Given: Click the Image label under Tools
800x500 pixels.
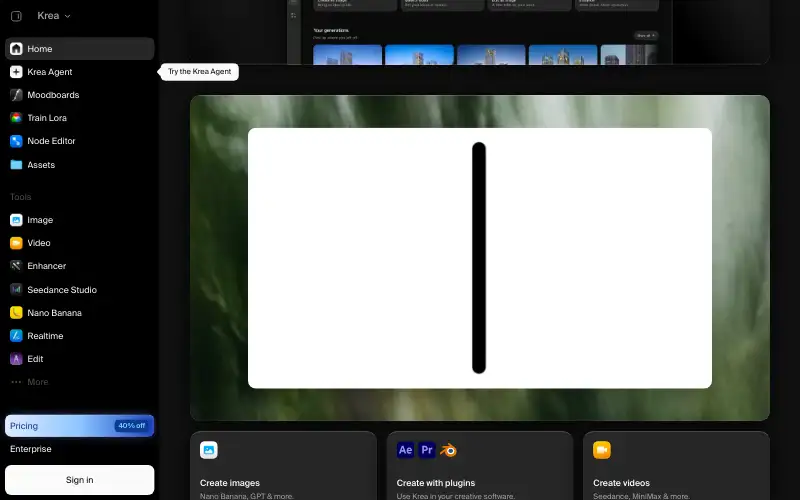Looking at the screenshot, I should coord(40,220).
